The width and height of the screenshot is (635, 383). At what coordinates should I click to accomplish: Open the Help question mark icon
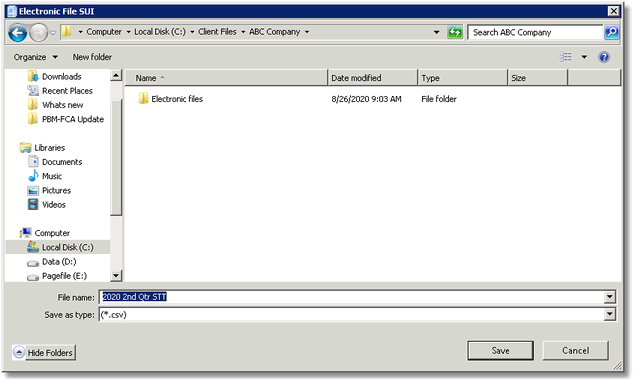coord(604,57)
